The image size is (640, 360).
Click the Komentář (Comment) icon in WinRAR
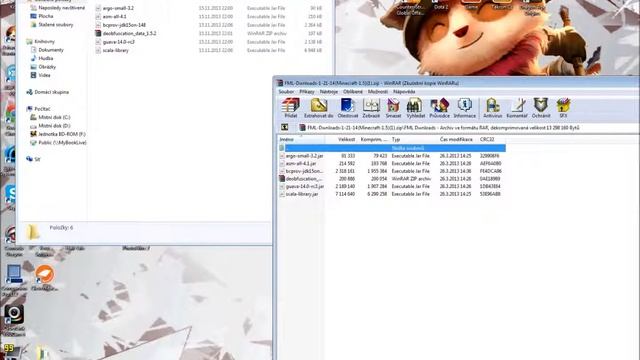[x=517, y=108]
